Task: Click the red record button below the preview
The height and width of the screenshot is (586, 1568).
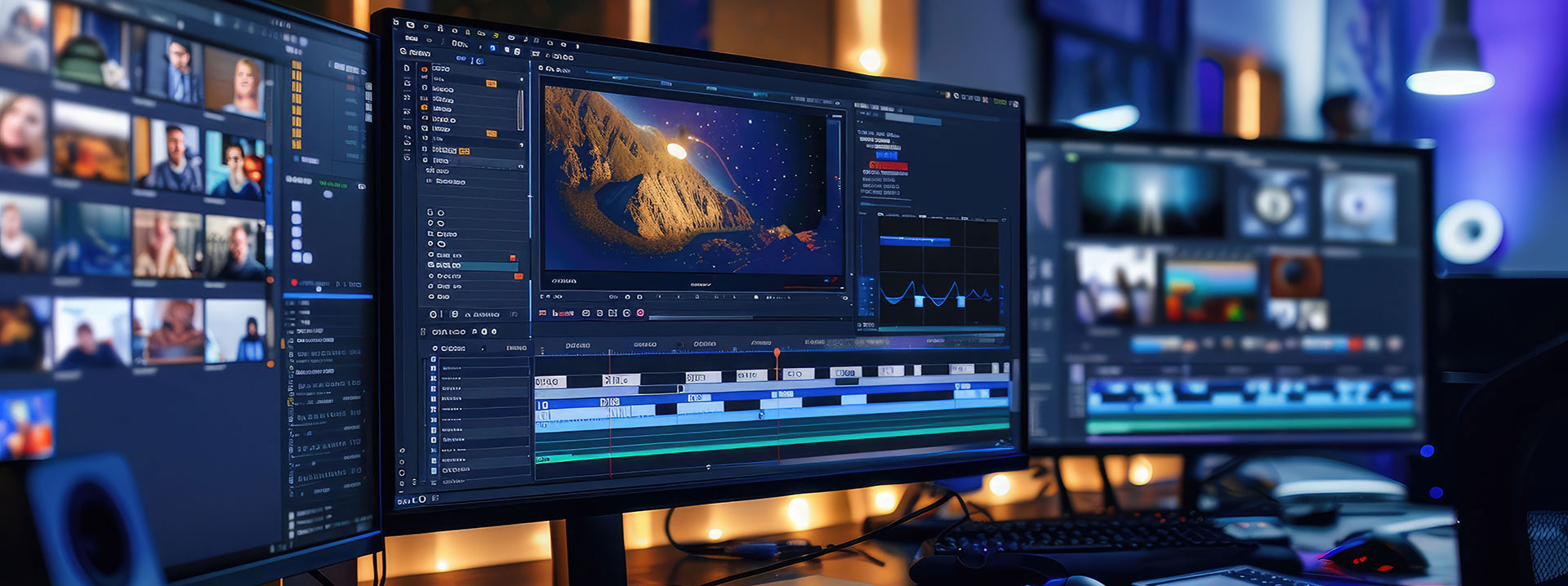Action: (x=640, y=313)
